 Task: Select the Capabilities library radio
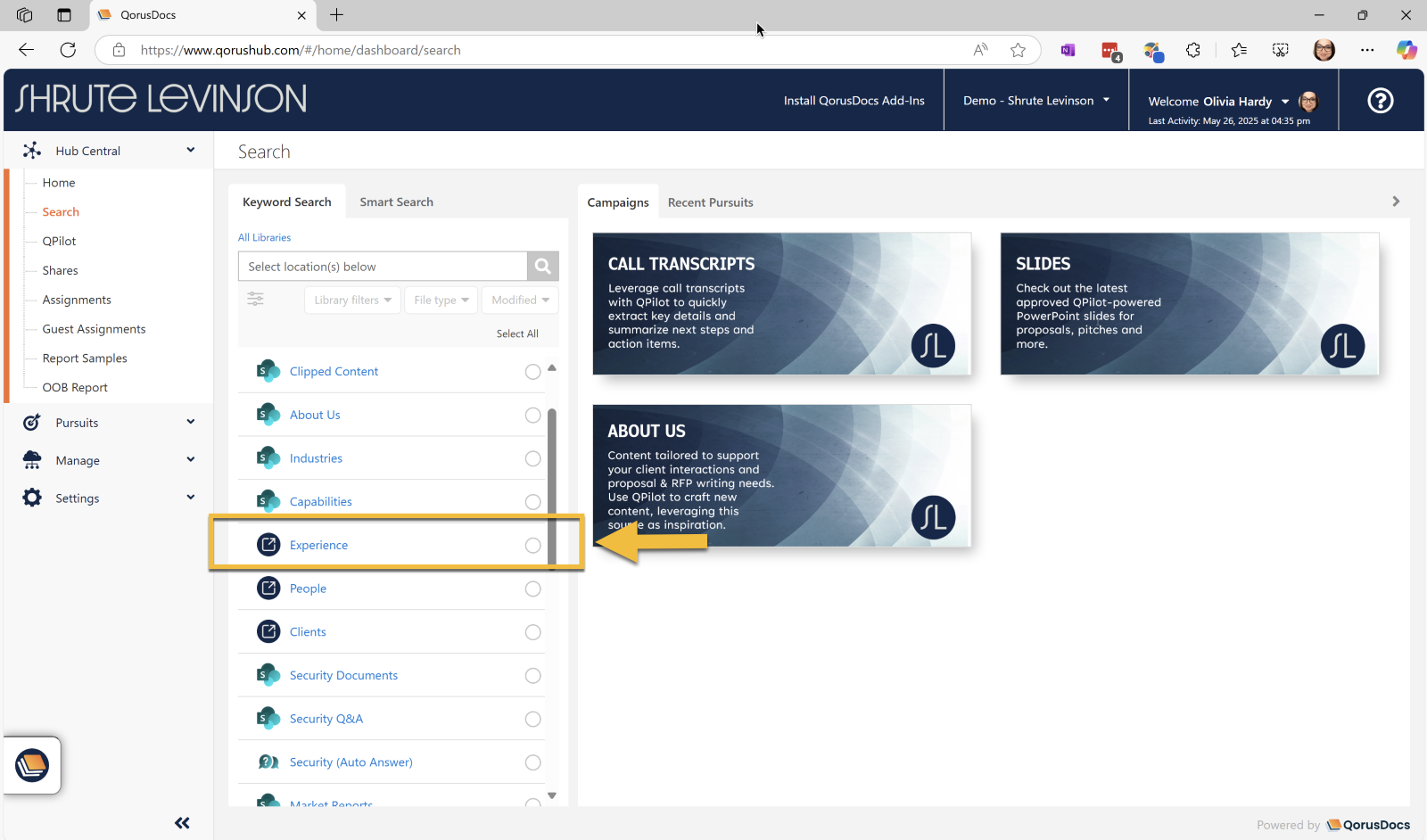532,502
